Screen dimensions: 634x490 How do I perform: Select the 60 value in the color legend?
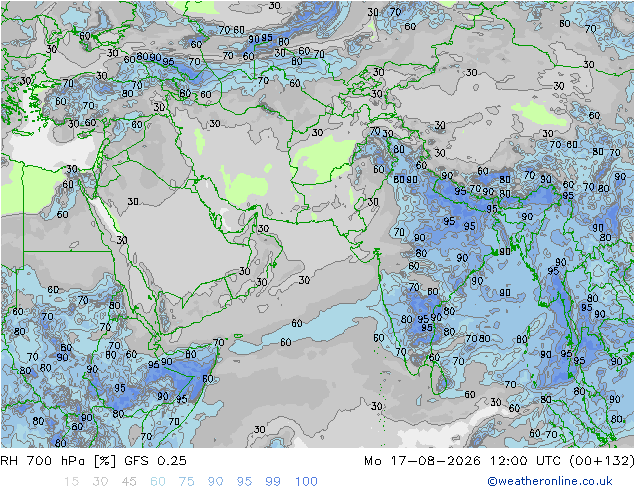(x=158, y=482)
